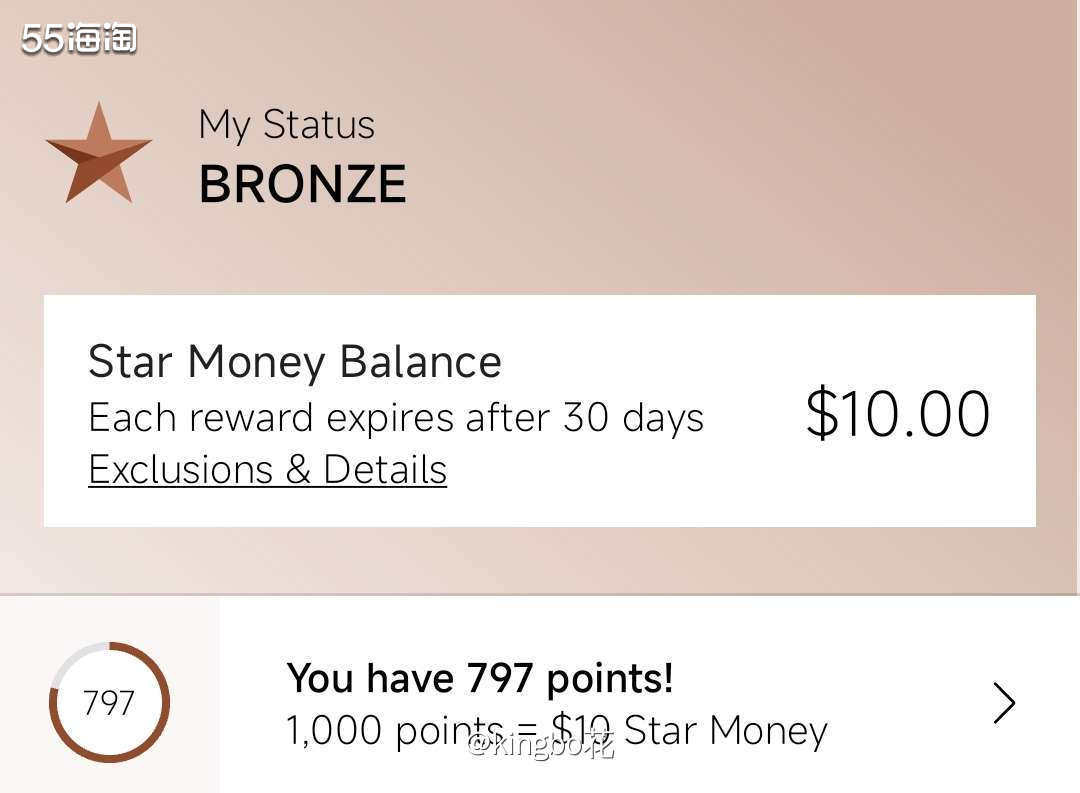The height and width of the screenshot is (793, 1080).
Task: Click the word "Details" in the underlined link
Action: coord(385,470)
